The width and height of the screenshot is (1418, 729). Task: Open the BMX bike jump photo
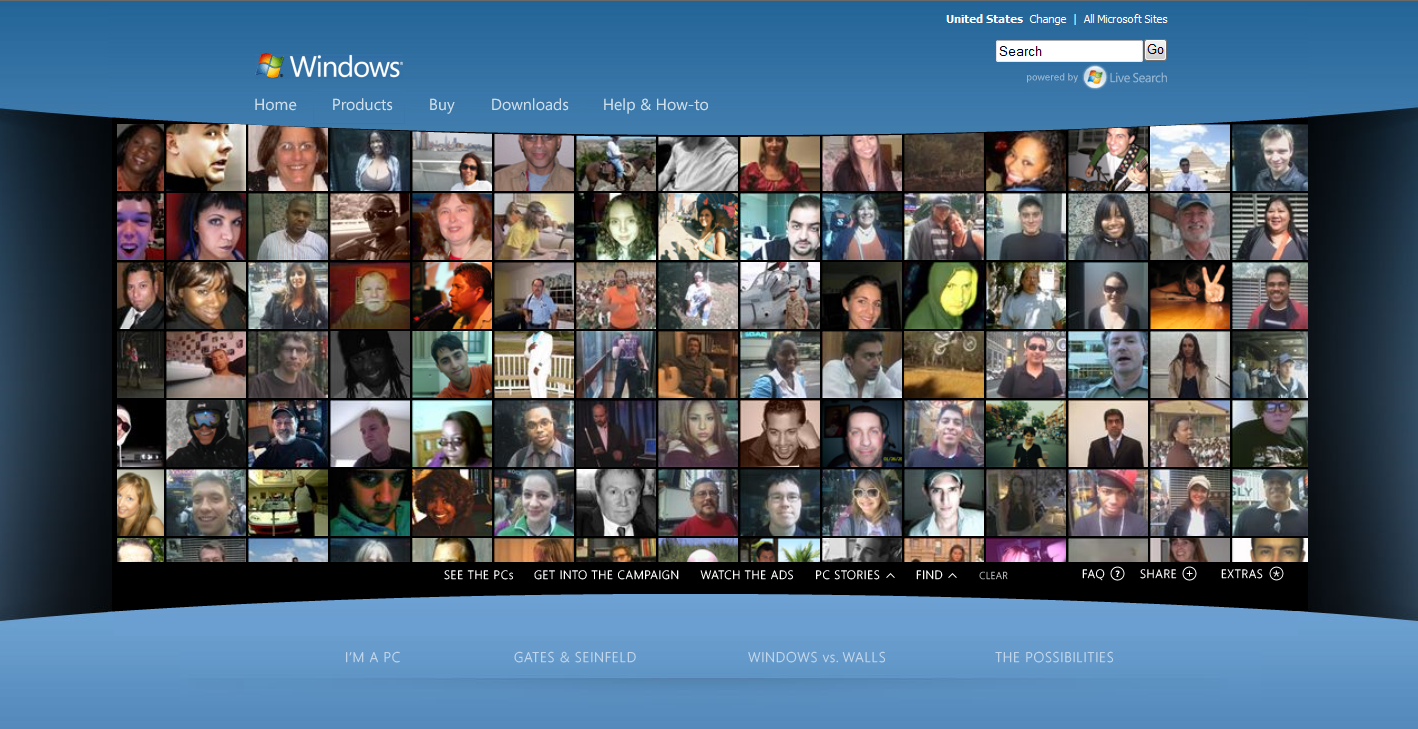tap(944, 365)
